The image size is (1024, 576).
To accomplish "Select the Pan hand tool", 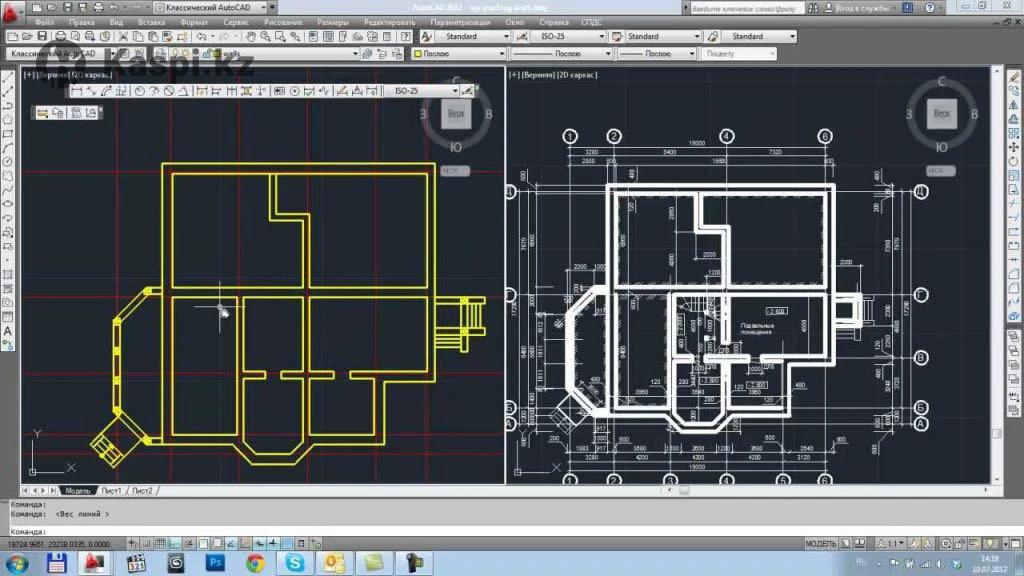I will [251, 37].
